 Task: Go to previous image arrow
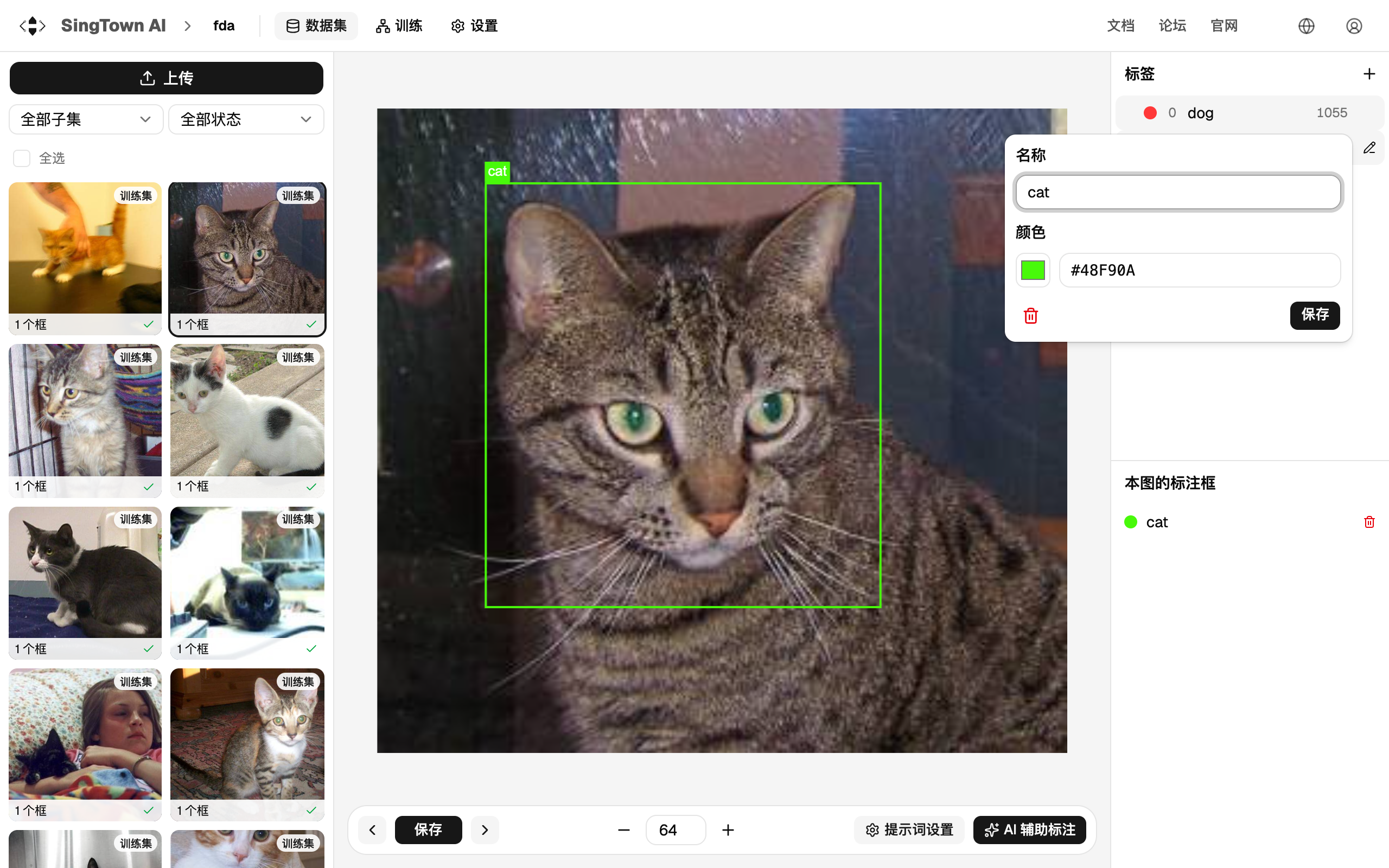tap(373, 830)
